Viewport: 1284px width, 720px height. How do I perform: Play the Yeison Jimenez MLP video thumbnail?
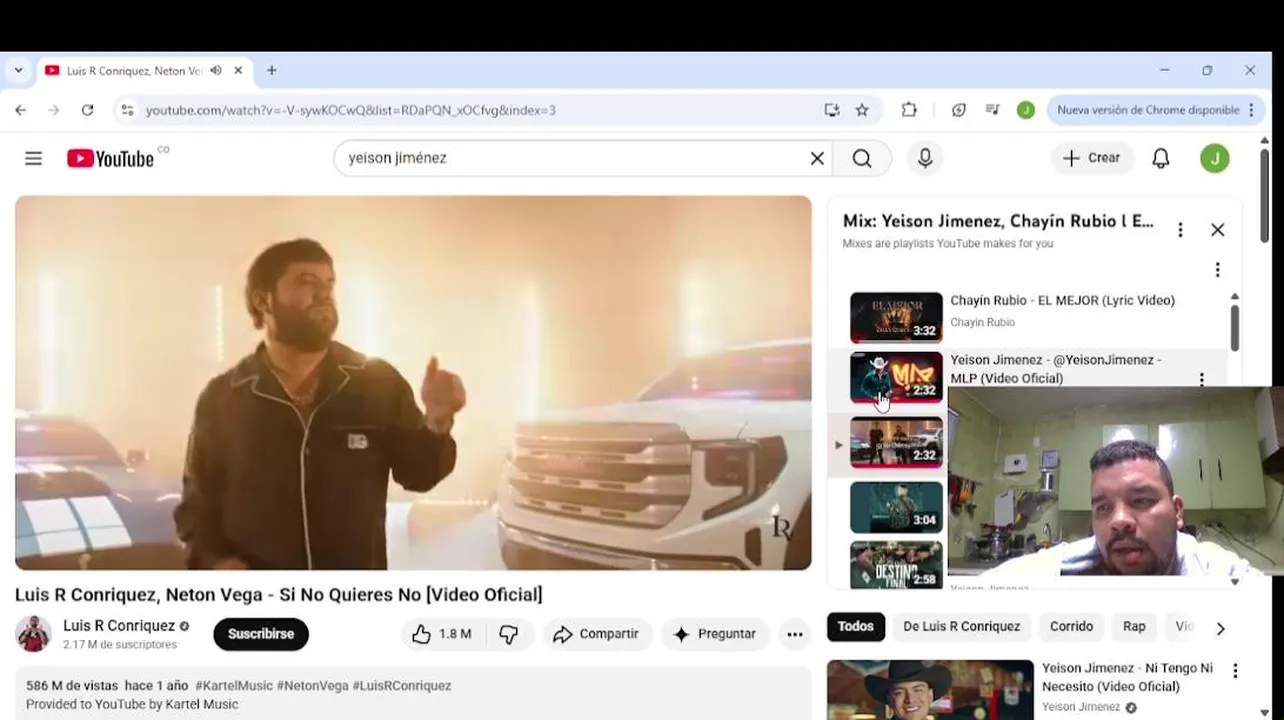coord(896,377)
